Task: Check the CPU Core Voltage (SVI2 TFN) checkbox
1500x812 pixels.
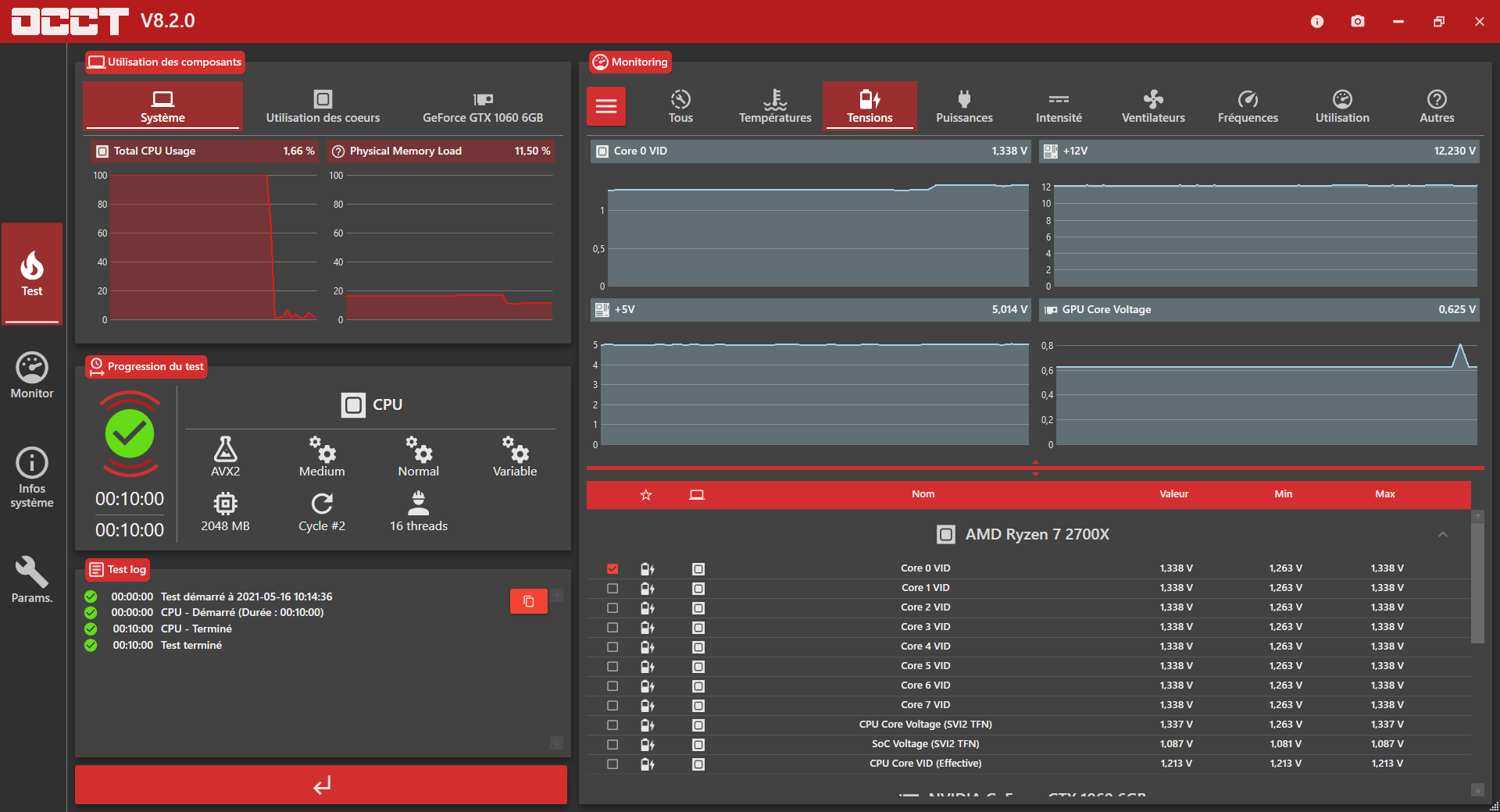Action: click(x=612, y=725)
